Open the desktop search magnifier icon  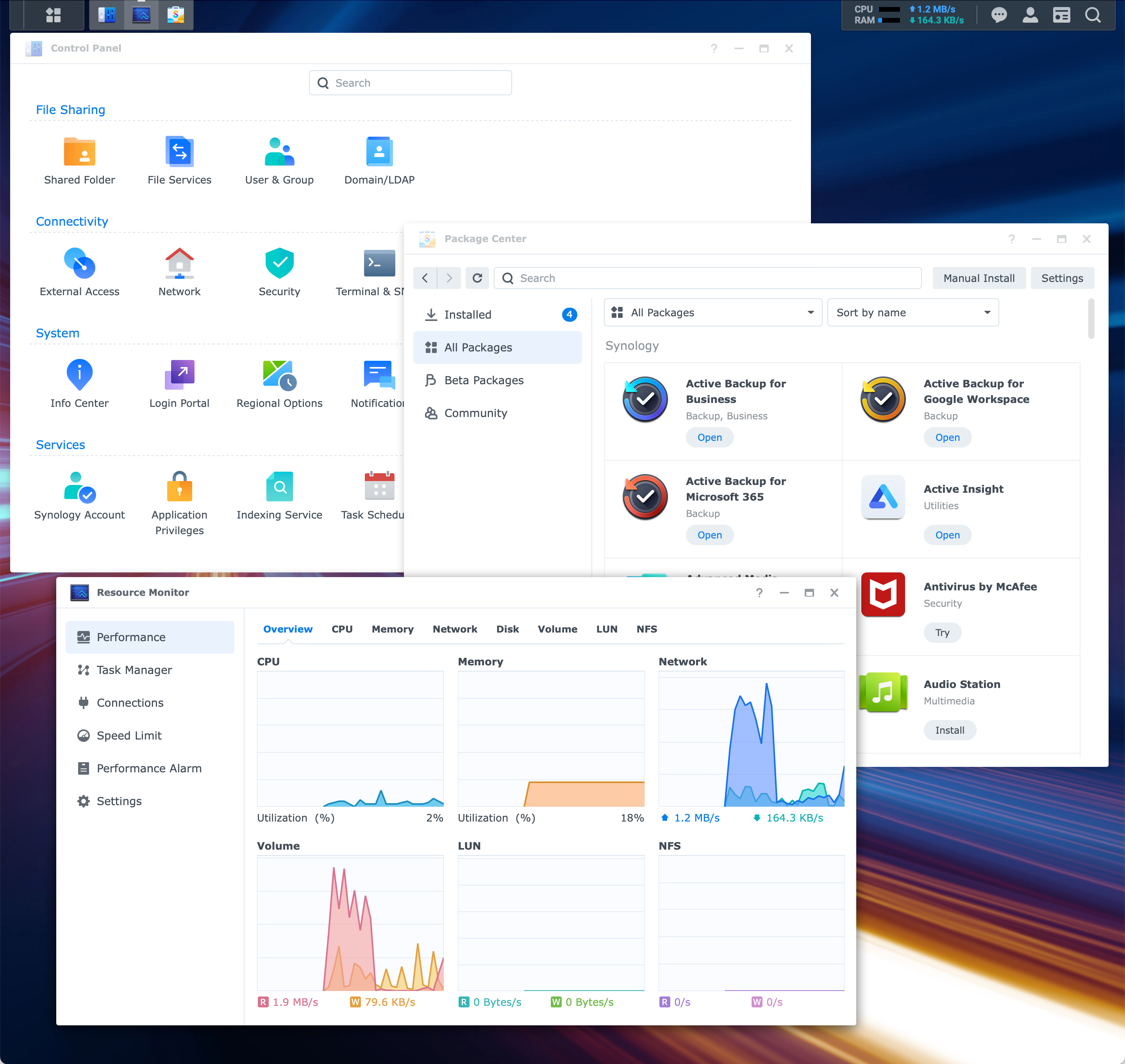(1093, 15)
